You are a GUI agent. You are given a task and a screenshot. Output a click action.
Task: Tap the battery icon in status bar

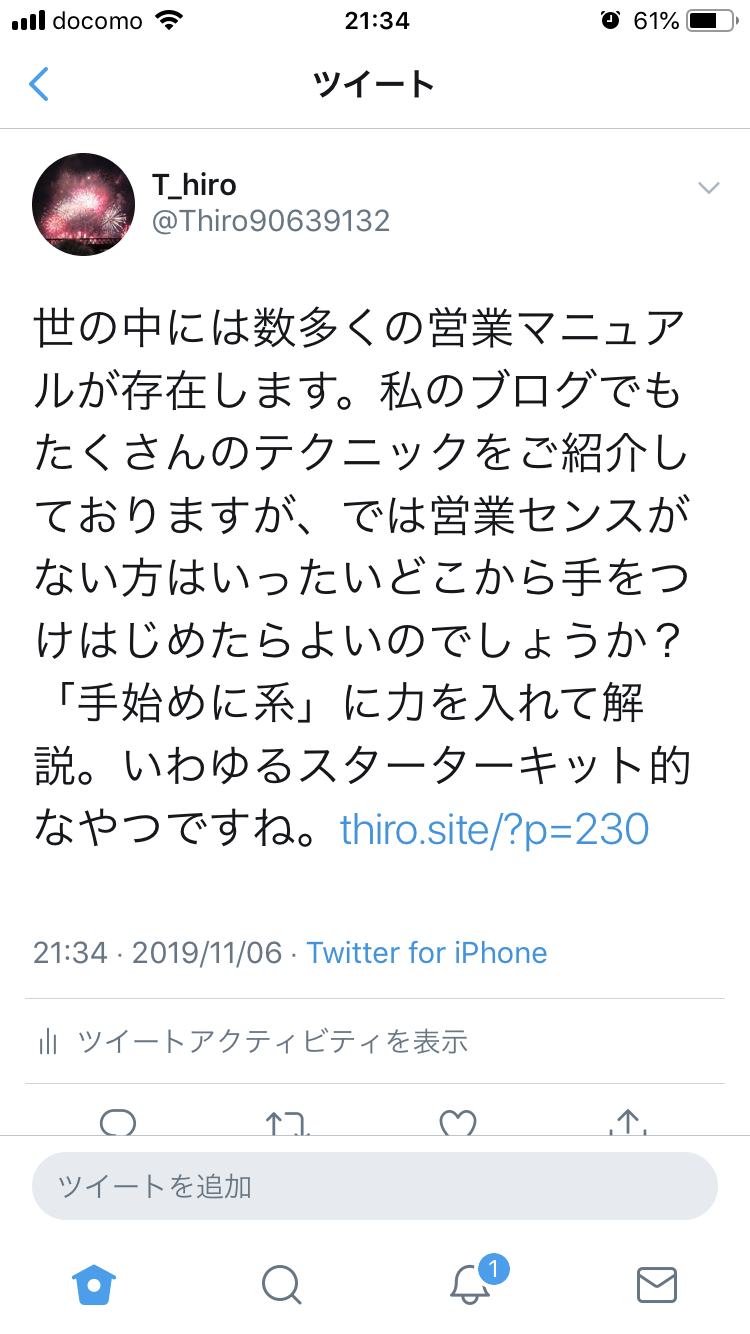tap(711, 20)
